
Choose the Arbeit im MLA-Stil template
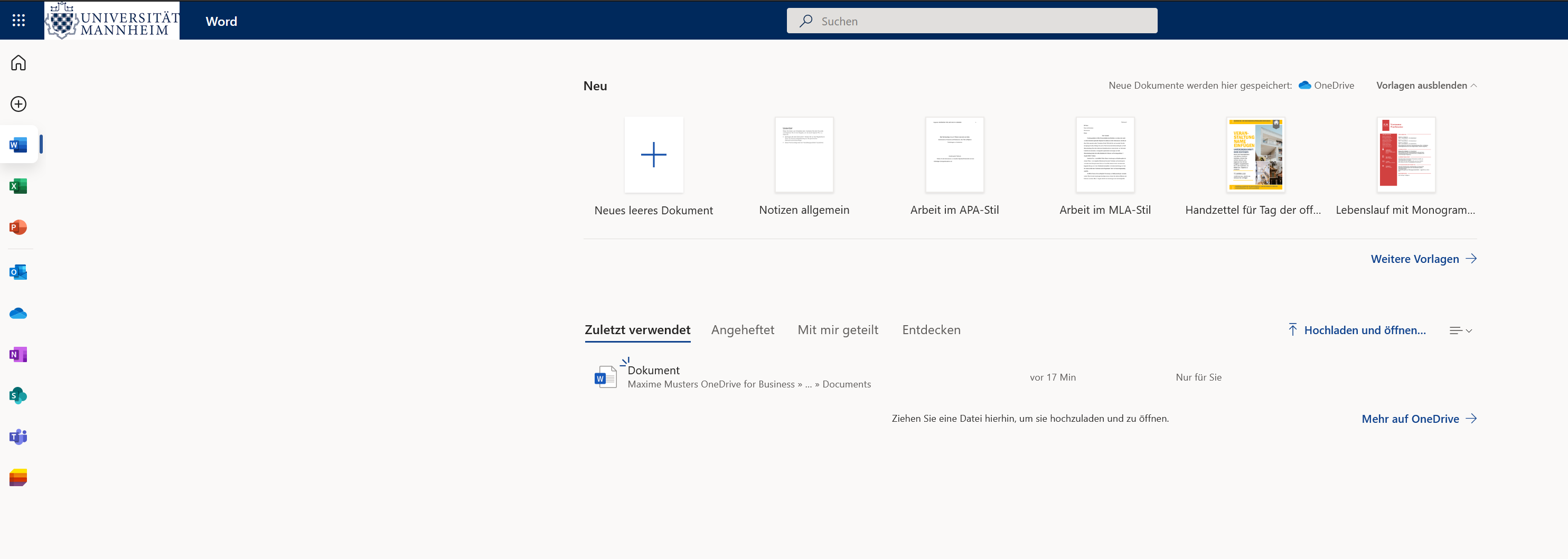point(1105,155)
